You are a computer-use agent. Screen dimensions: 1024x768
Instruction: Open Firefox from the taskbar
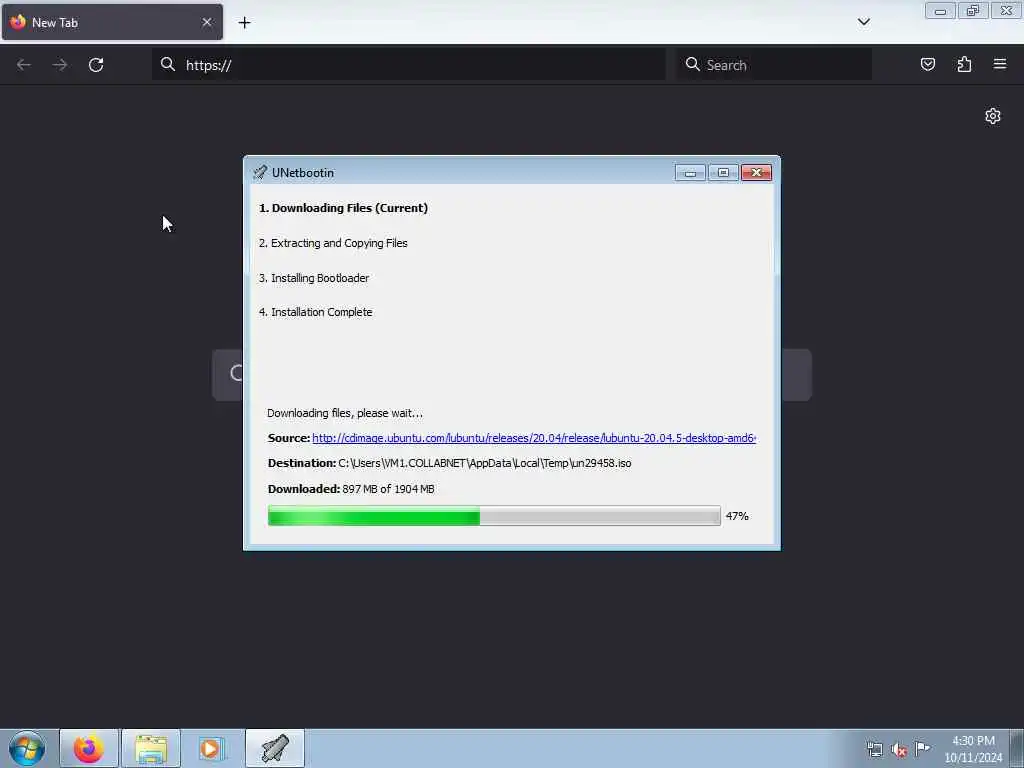click(89, 748)
